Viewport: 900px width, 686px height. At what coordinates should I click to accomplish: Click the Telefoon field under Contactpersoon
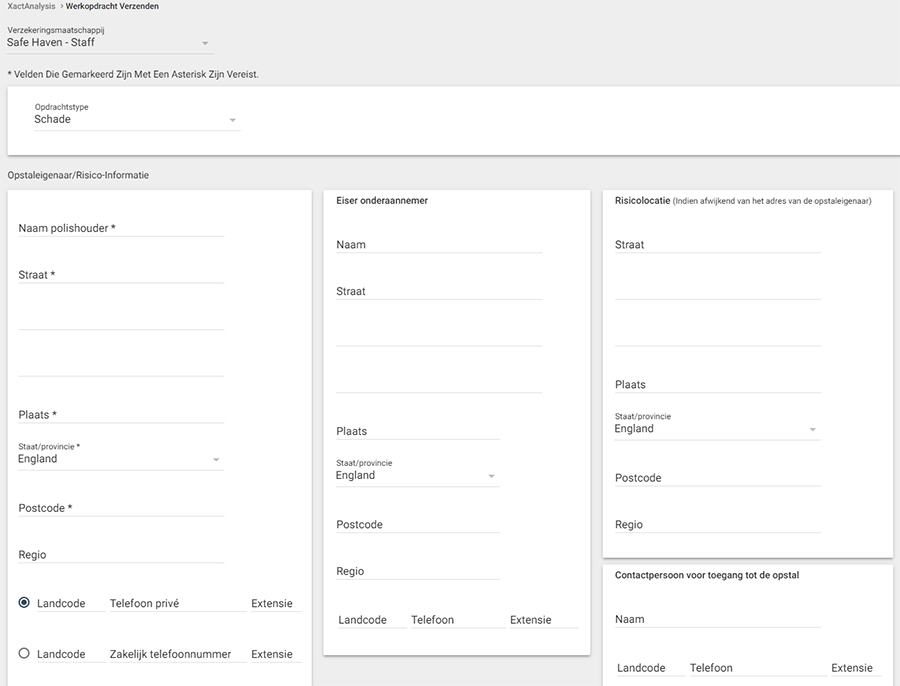point(758,668)
